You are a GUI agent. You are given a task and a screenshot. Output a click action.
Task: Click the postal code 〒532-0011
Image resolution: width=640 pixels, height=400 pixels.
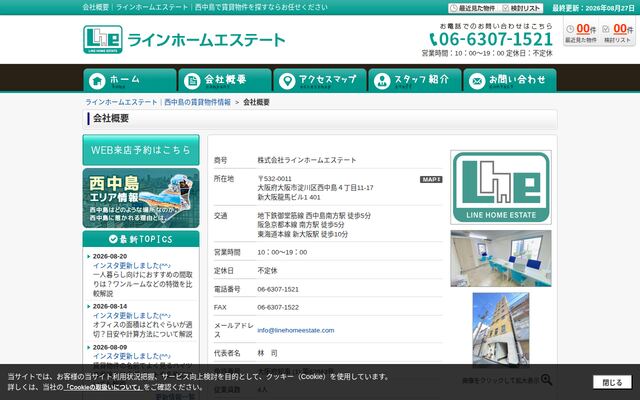click(x=274, y=179)
